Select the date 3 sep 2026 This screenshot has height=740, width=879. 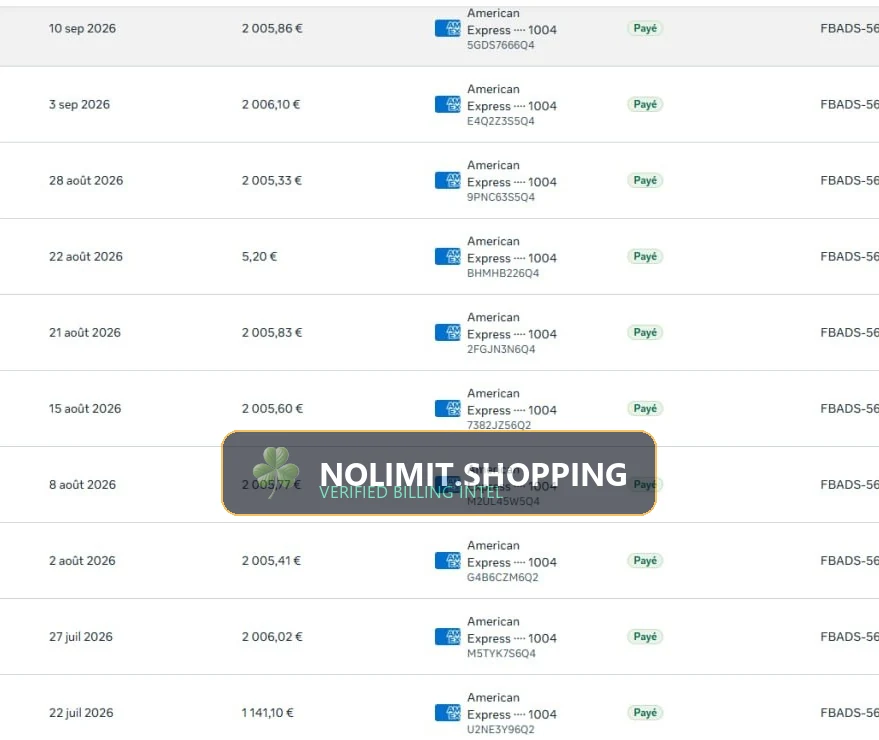click(80, 105)
